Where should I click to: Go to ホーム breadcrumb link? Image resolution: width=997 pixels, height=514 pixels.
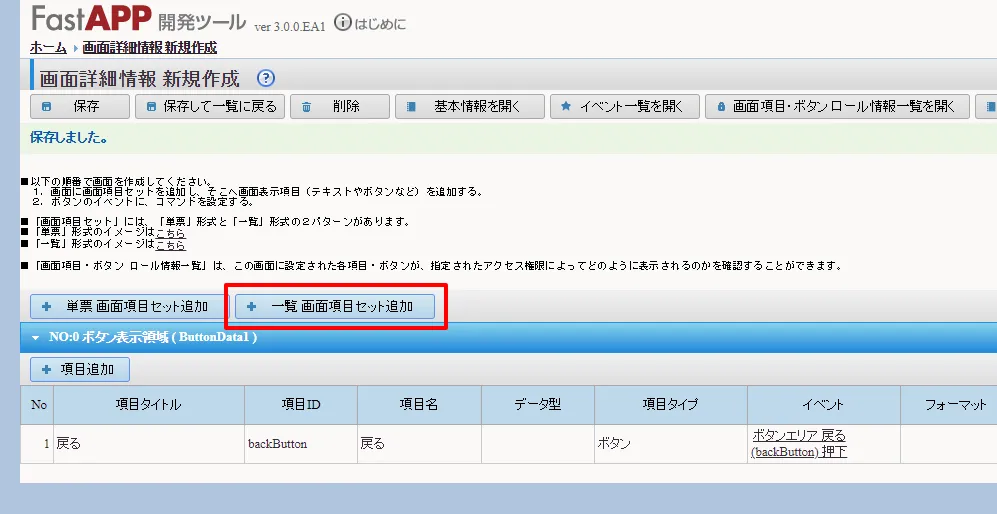click(x=48, y=48)
